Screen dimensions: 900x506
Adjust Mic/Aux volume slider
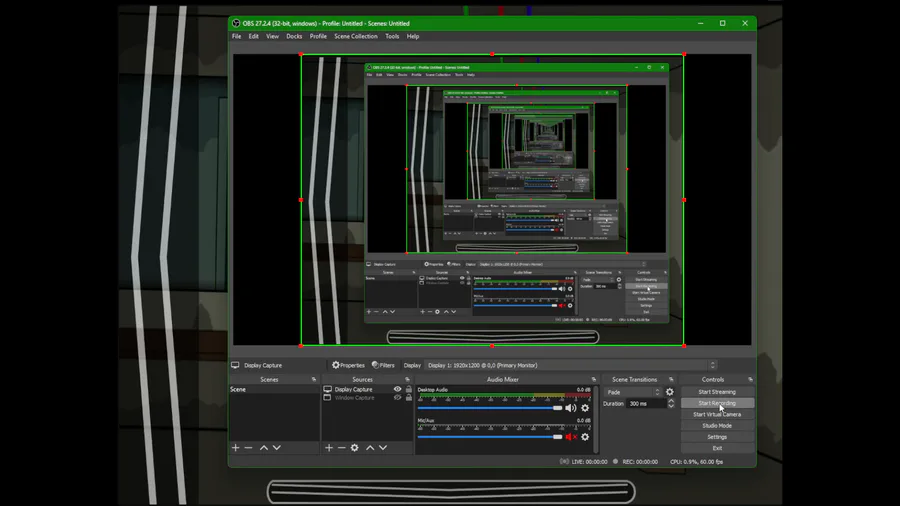(490, 437)
